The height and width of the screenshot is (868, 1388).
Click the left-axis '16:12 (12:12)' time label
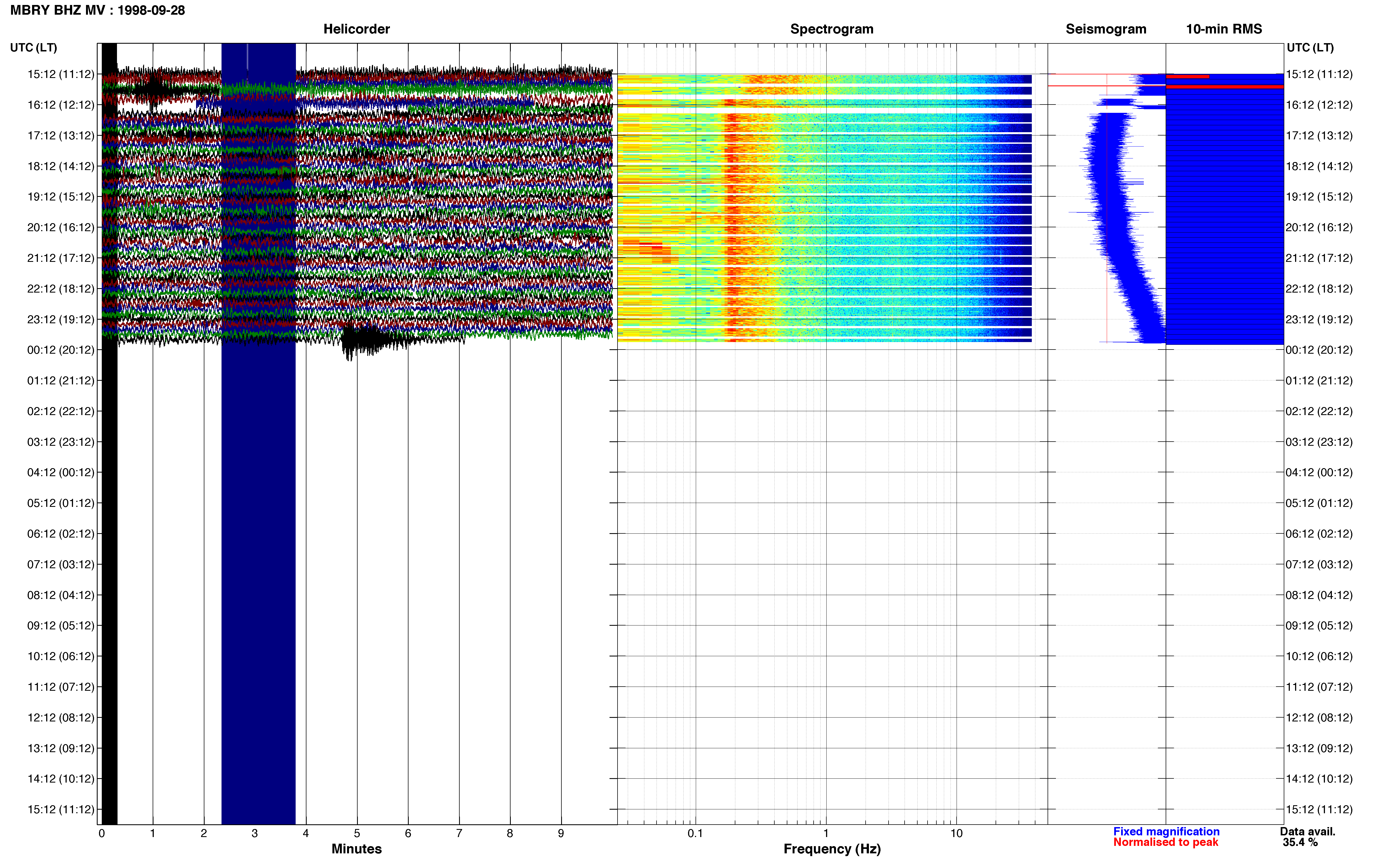point(61,105)
